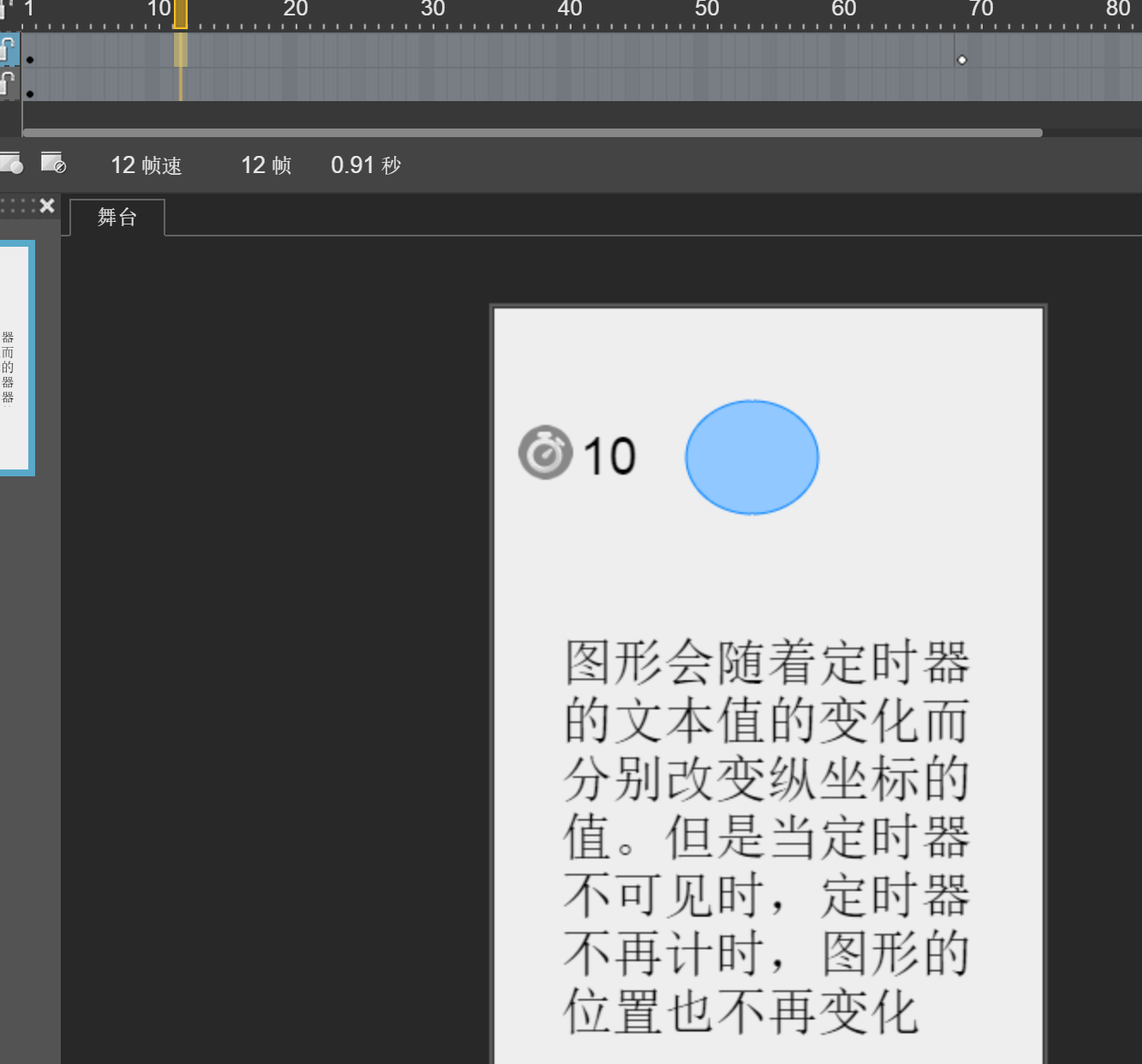Click the dotted drag handle beside the X
Image resolution: width=1142 pixels, height=1064 pixels.
[x=19, y=206]
